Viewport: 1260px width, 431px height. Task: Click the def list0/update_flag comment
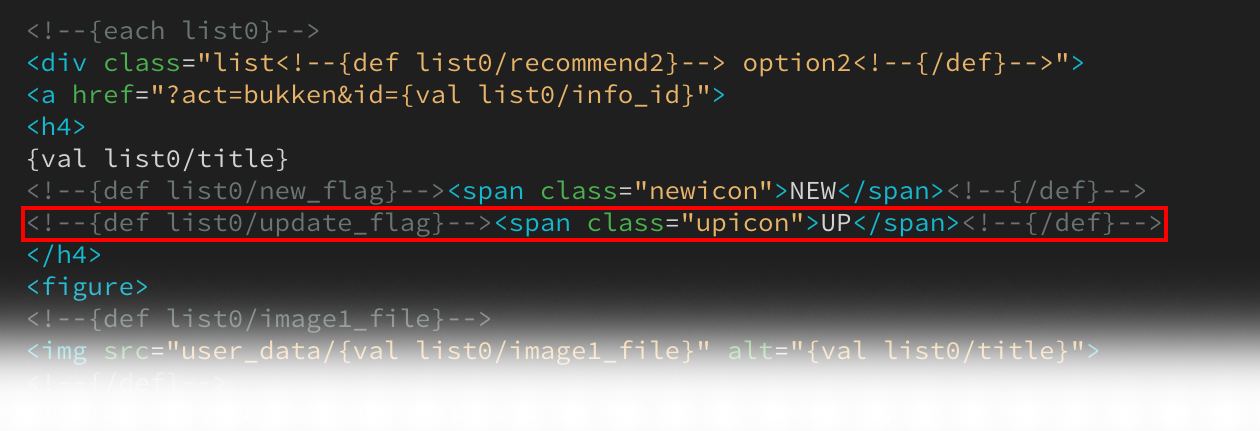click(x=261, y=223)
